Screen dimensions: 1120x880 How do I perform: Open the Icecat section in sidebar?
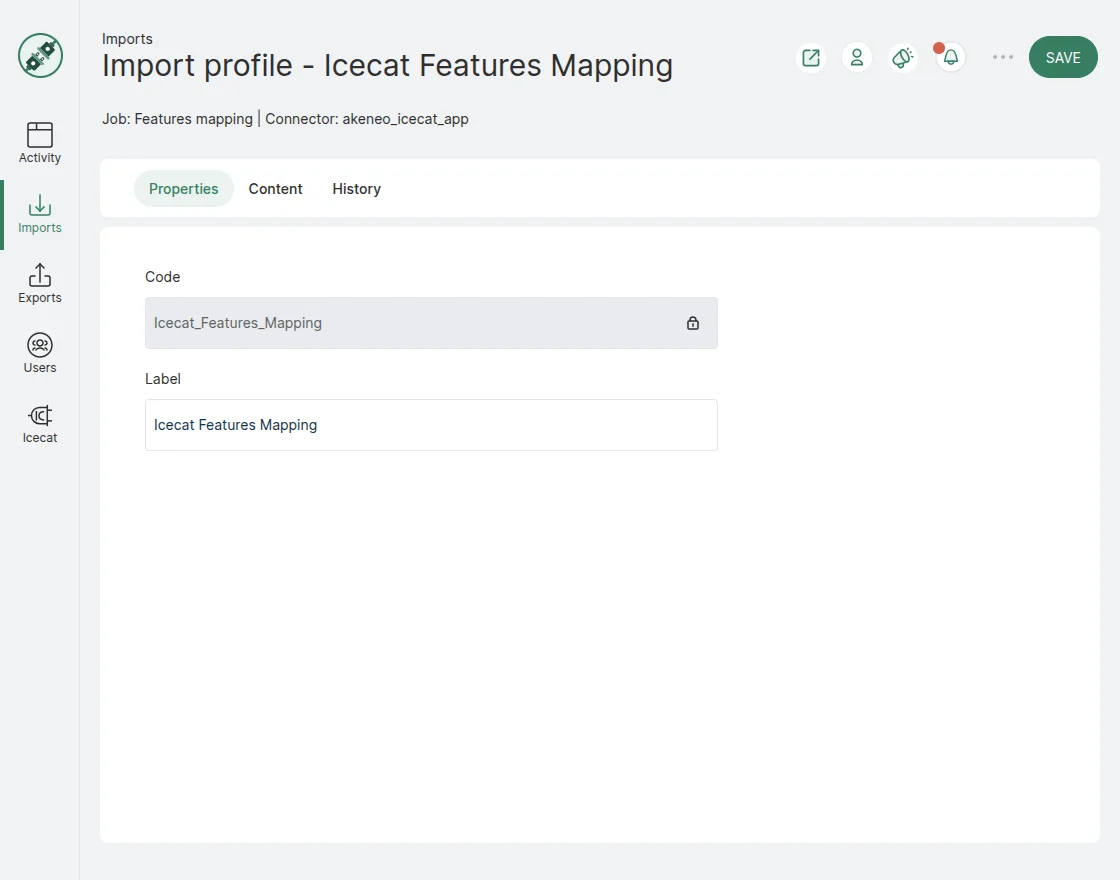[39, 422]
